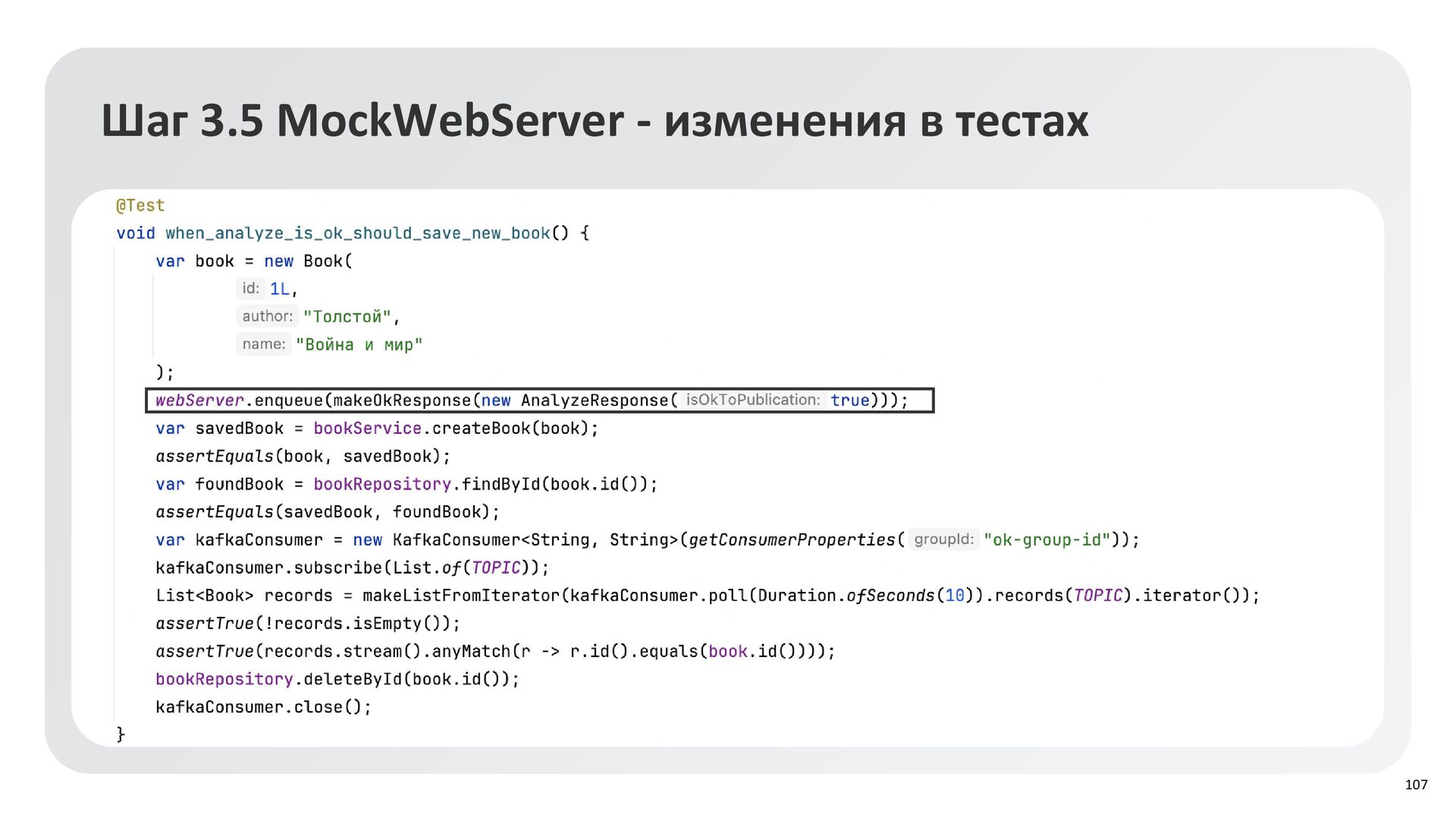Click makeOkResponse method call

coord(402,401)
